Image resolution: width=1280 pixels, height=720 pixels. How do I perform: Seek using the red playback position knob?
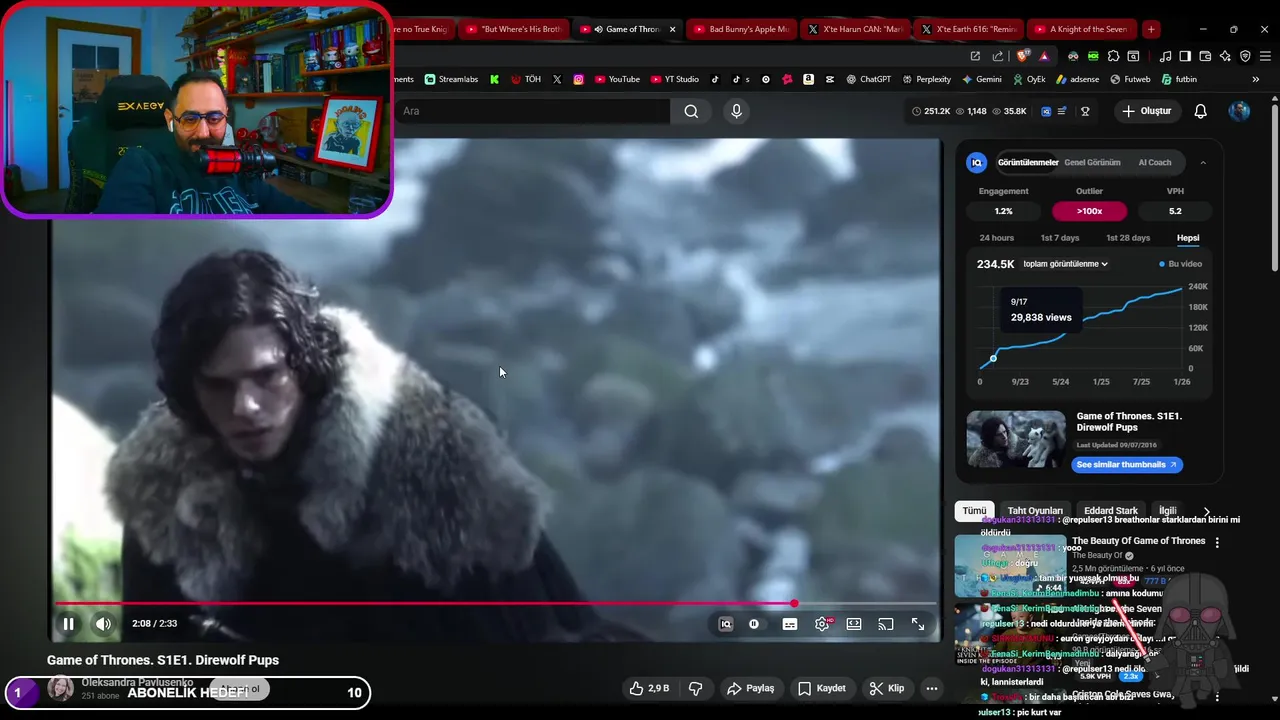(794, 603)
